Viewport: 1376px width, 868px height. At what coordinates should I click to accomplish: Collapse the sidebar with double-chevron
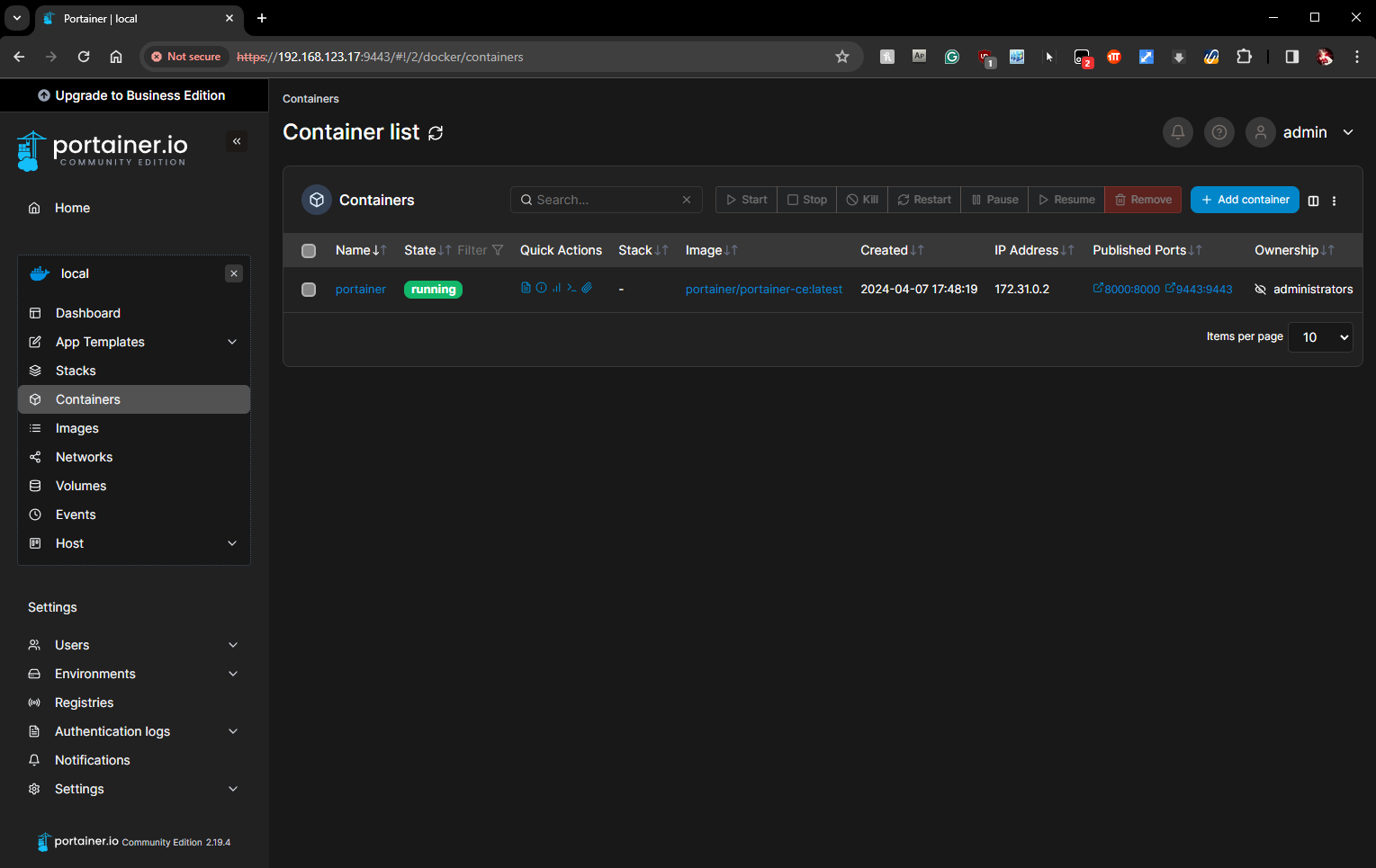pyautogui.click(x=237, y=141)
